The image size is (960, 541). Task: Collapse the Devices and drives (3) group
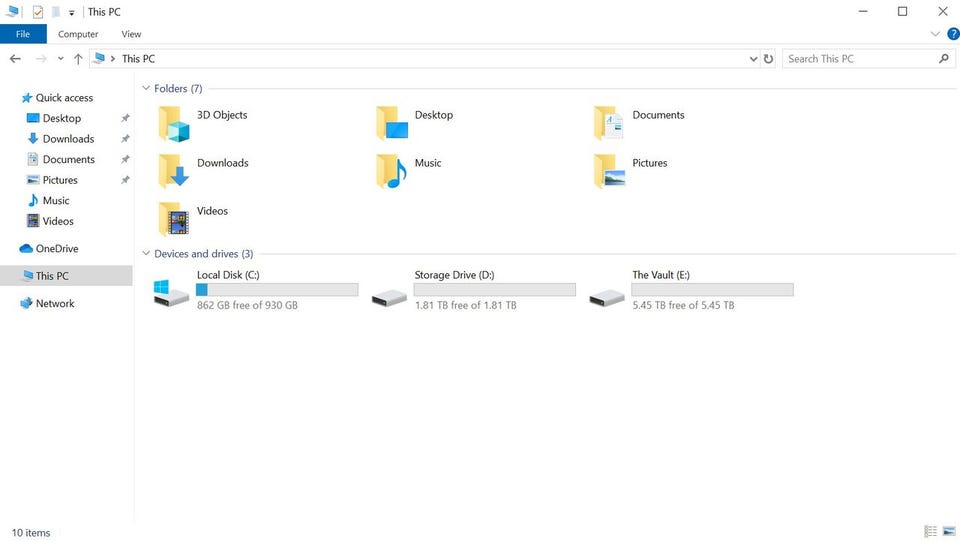point(146,253)
